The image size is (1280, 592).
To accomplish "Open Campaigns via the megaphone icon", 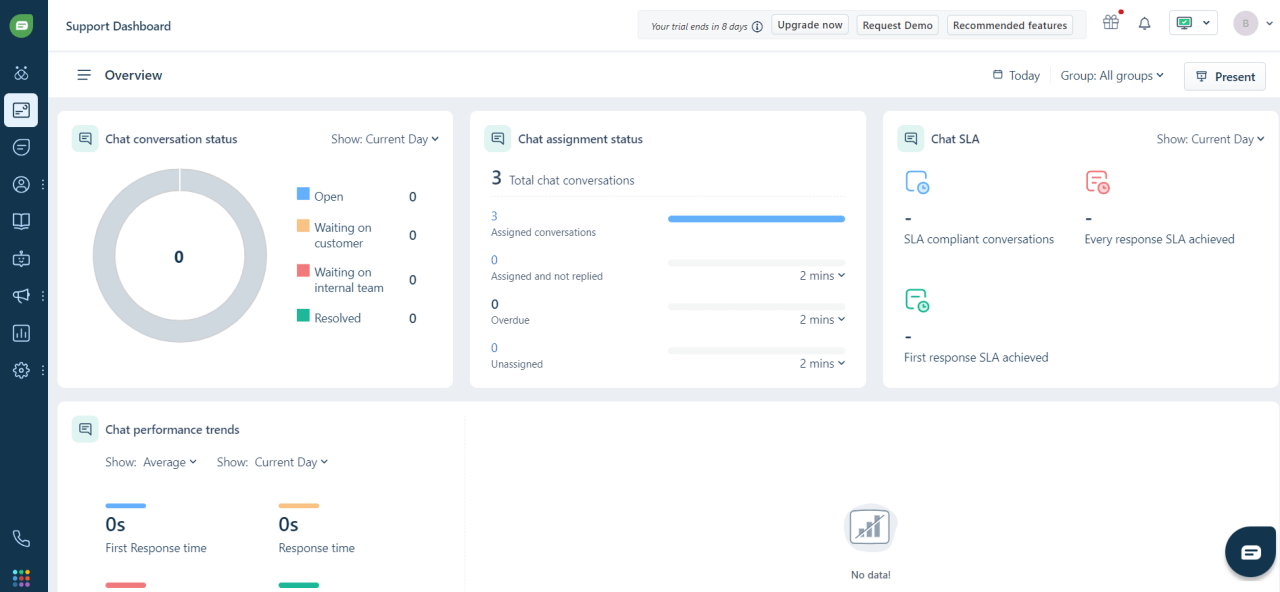I will [x=22, y=295].
